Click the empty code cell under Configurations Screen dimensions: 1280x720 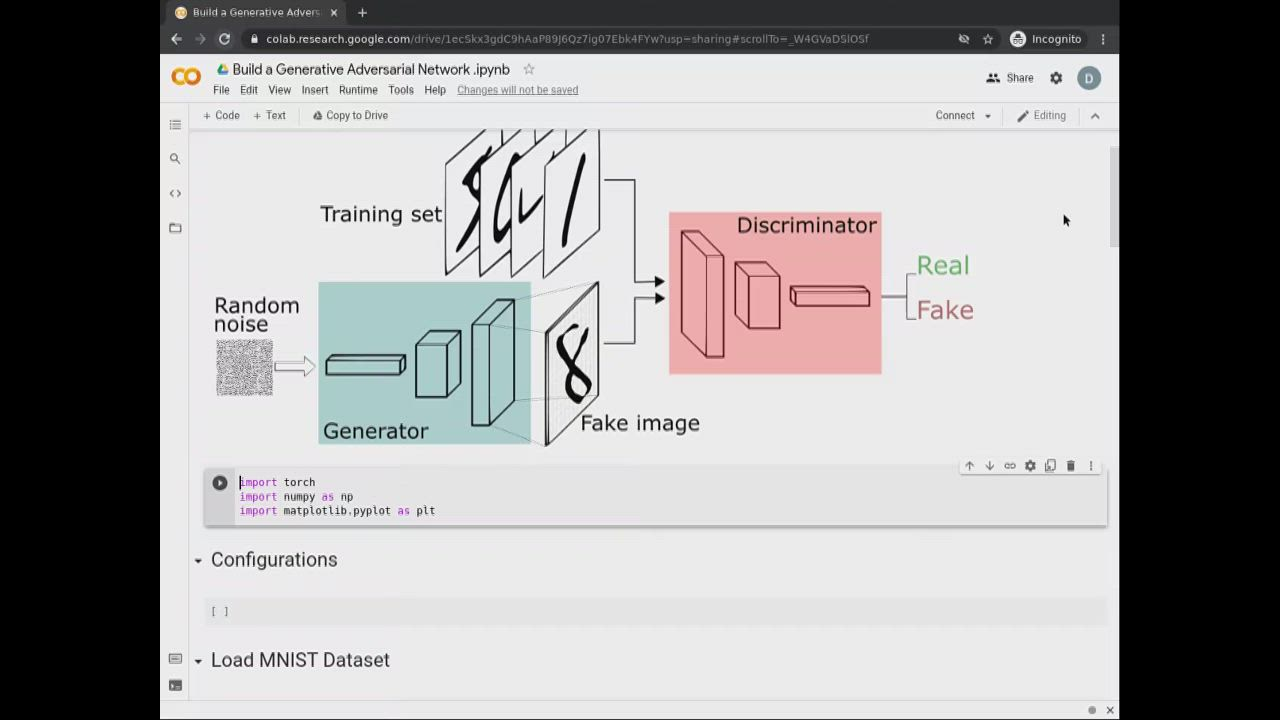(655, 612)
